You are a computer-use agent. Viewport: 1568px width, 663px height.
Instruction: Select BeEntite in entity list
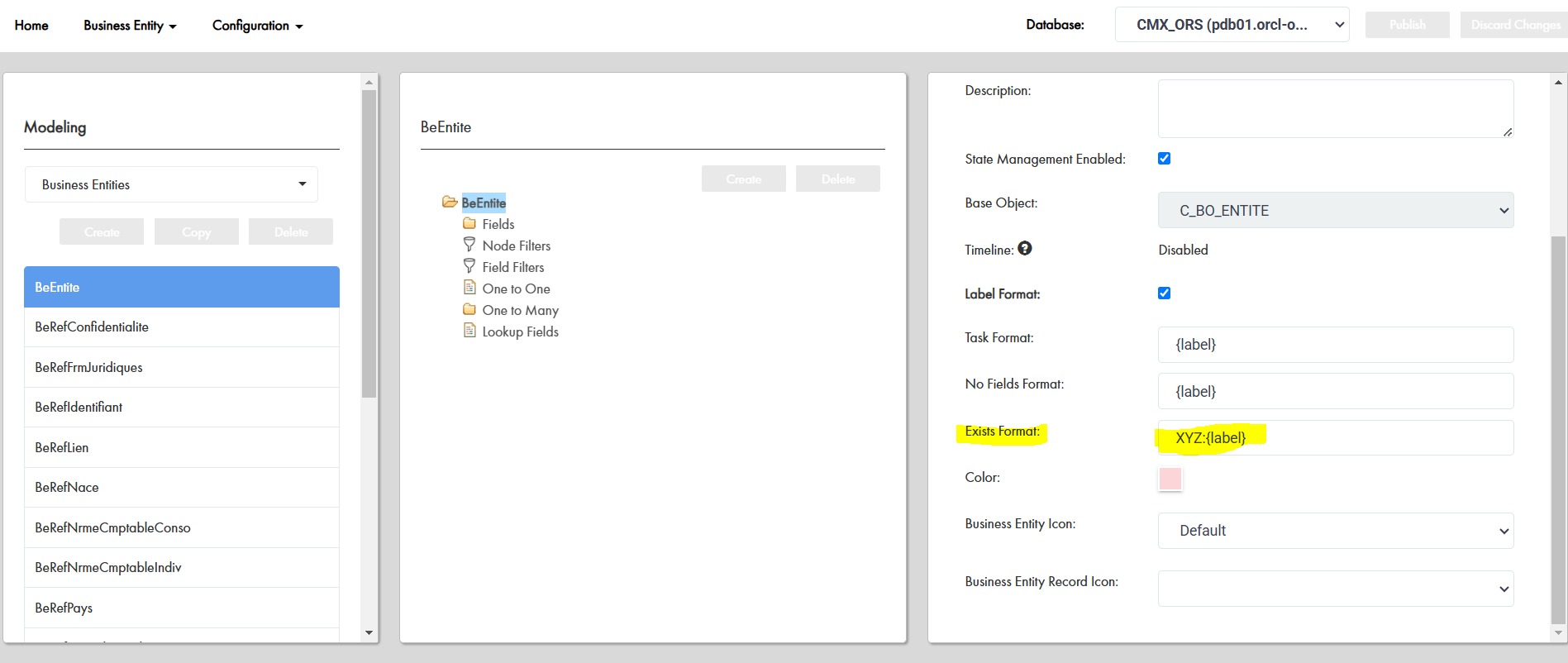tap(182, 287)
